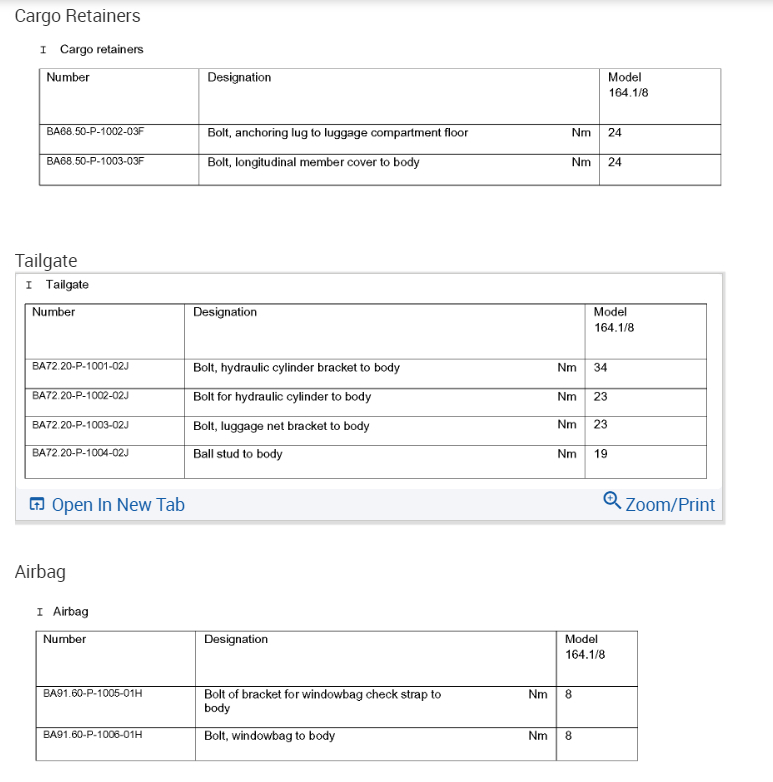Select part number BA72.20-P-1003-02J

click(x=80, y=425)
